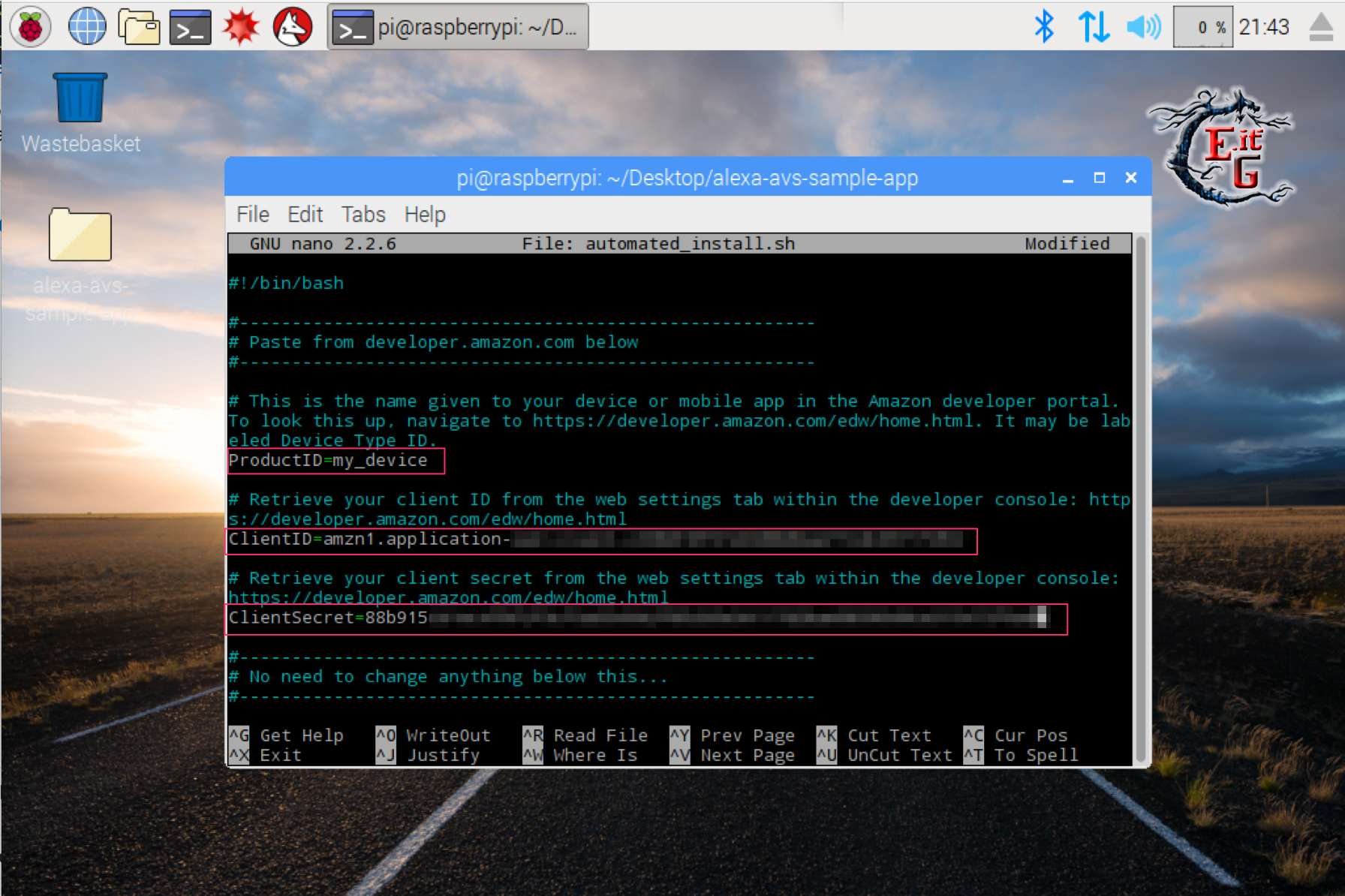The height and width of the screenshot is (896, 1345).
Task: Click 'GNU nano 2.2.6' header text
Action: point(323,244)
